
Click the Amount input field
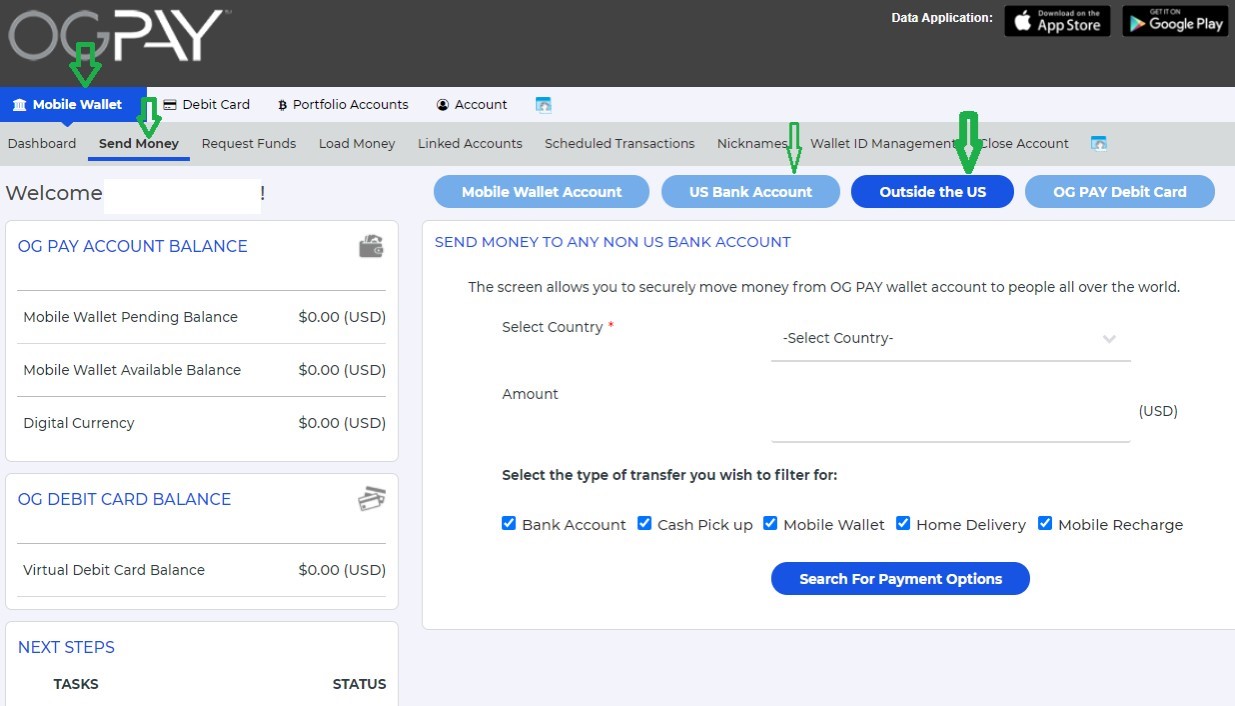pos(951,411)
